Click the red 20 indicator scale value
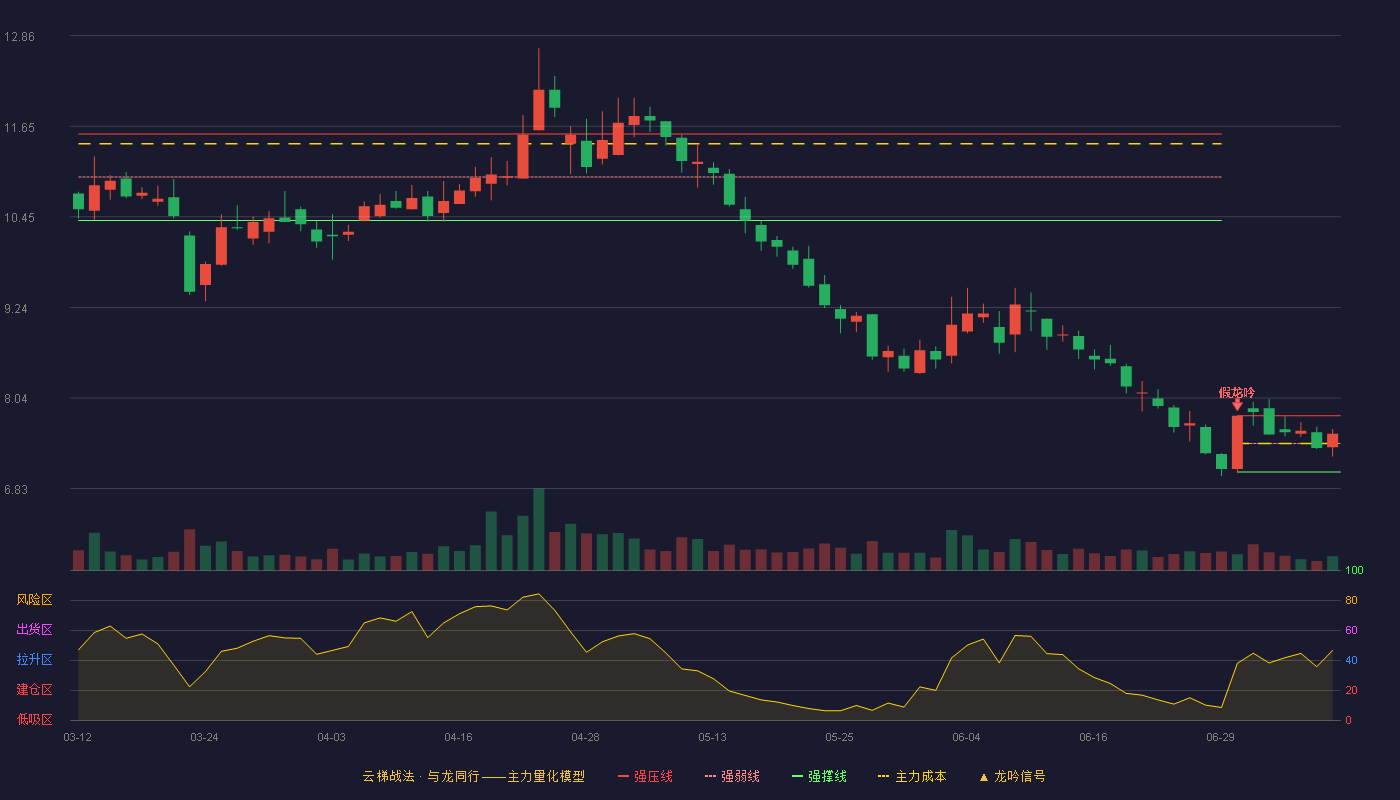Screen dimensions: 1400x800 (x=1351, y=690)
